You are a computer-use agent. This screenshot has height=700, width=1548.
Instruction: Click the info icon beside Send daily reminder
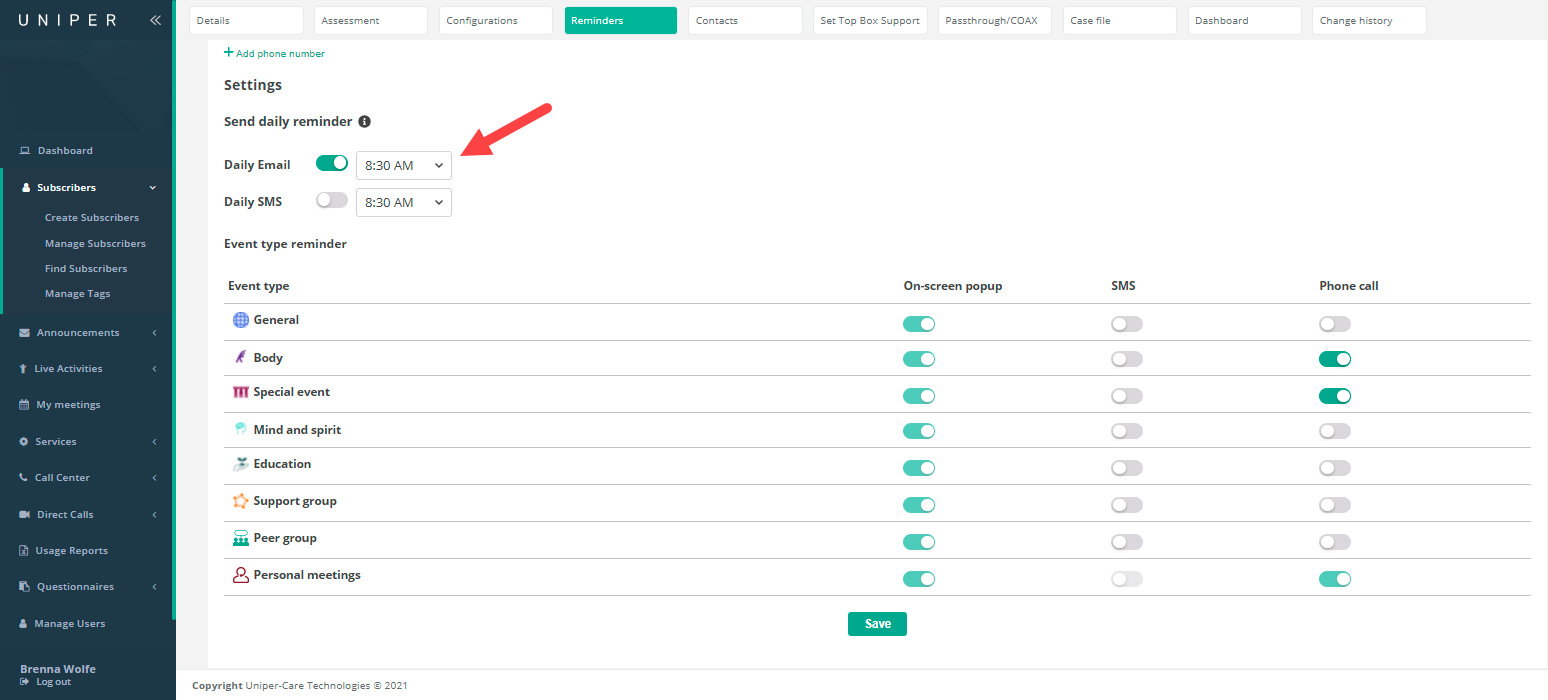point(364,122)
